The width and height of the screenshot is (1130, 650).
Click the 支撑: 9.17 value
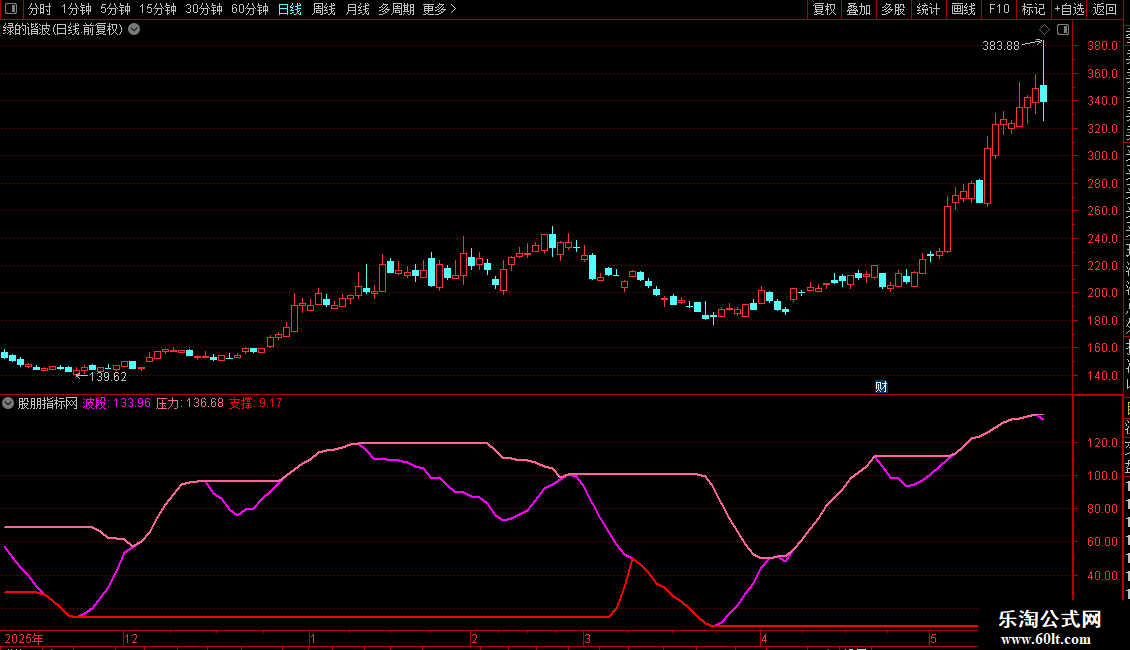[x=256, y=404]
